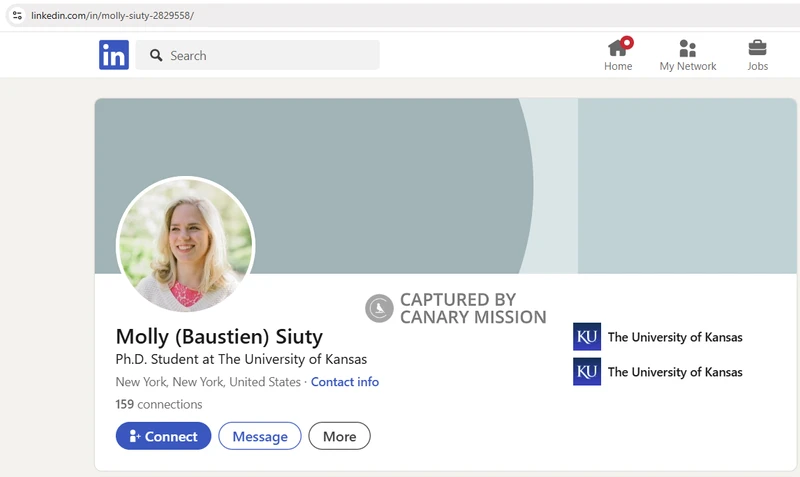Click the site info icon in address bar
800x477 pixels.
17,15
